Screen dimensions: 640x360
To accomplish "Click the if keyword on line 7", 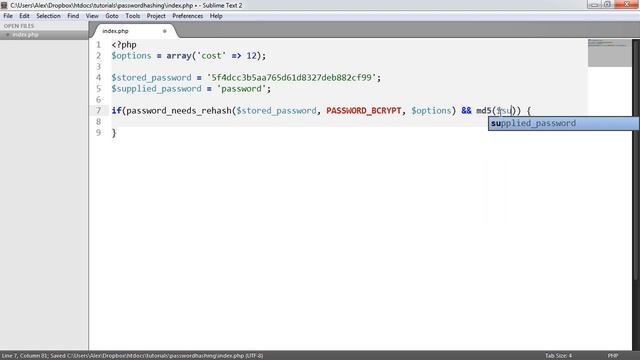I will [116, 111].
